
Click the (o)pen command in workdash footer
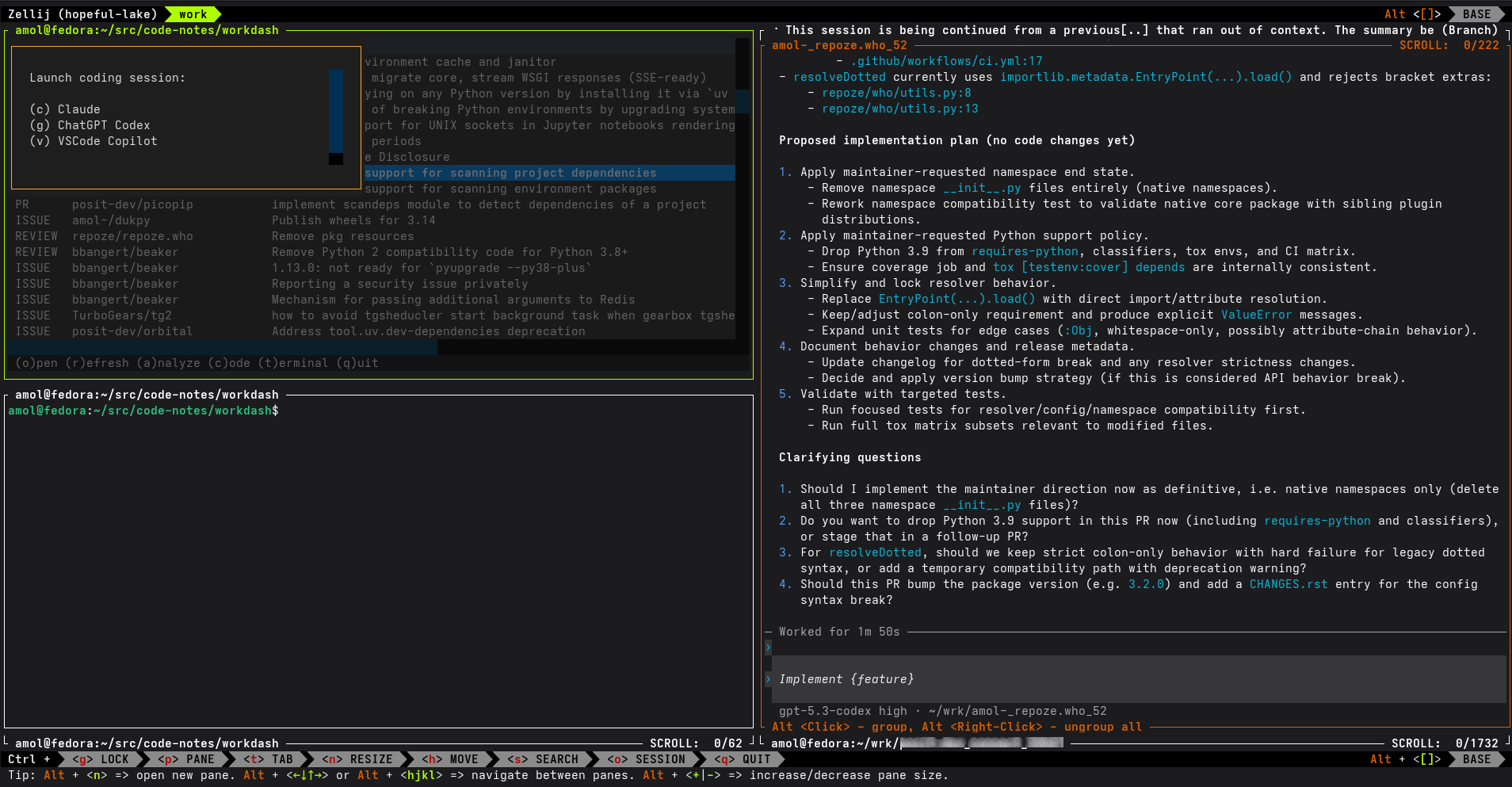click(x=36, y=363)
